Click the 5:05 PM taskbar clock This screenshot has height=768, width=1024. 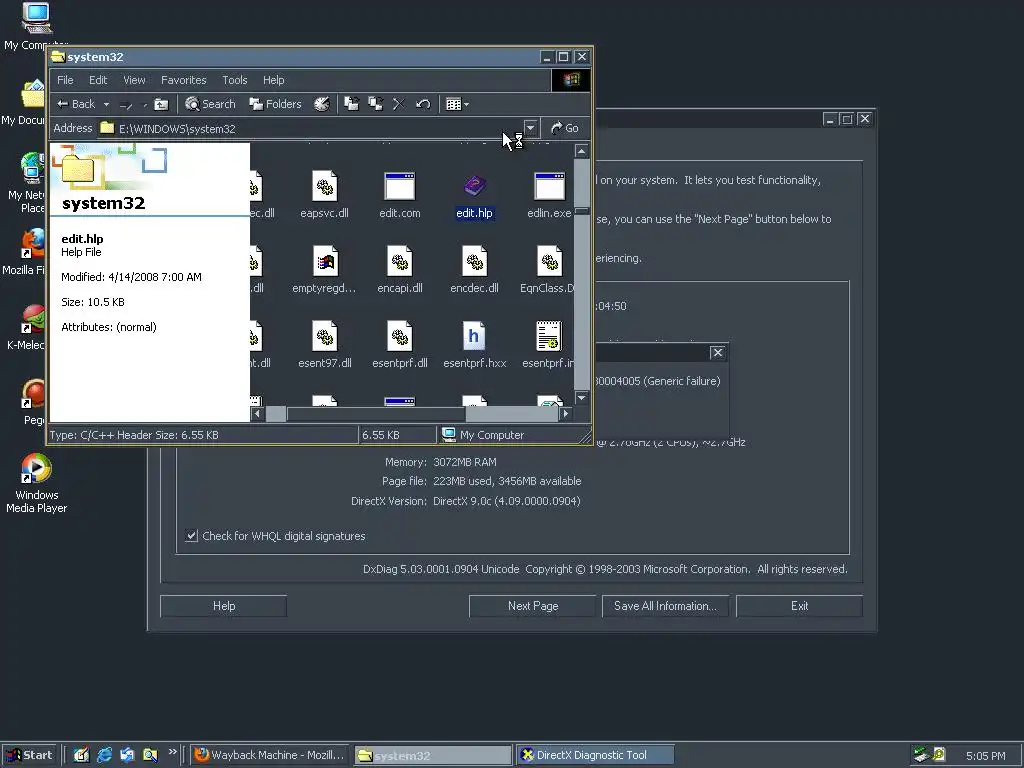[985, 756]
